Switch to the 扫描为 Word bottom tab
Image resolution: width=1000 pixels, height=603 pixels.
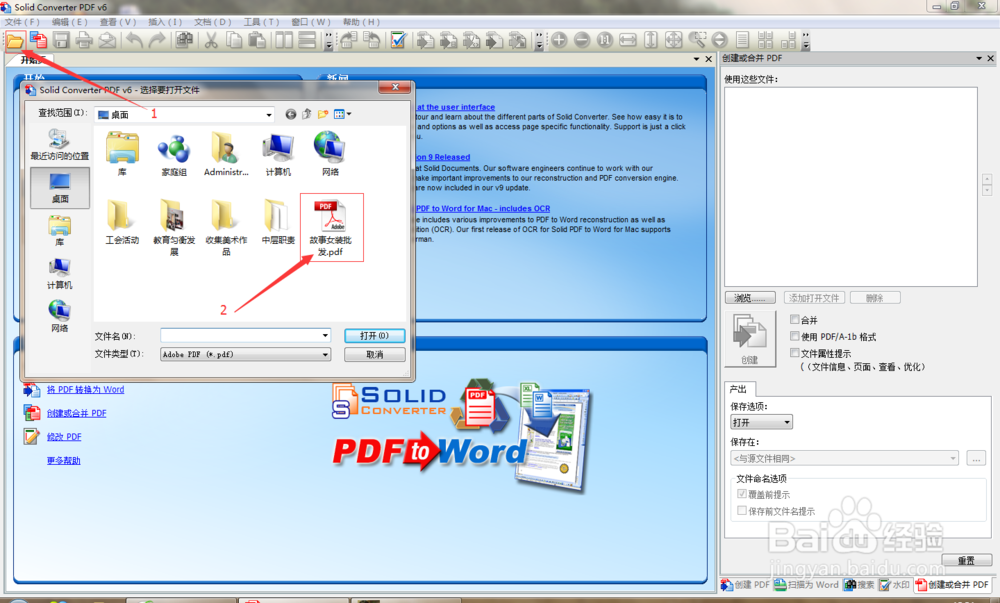(807, 585)
